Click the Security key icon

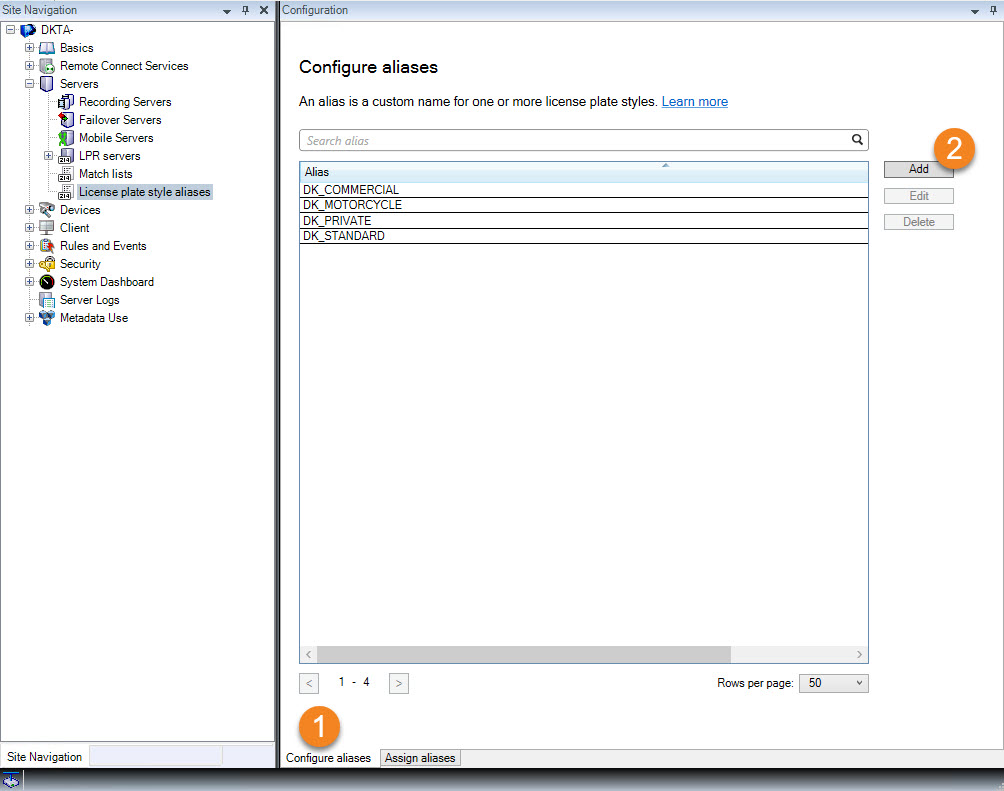[x=46, y=264]
